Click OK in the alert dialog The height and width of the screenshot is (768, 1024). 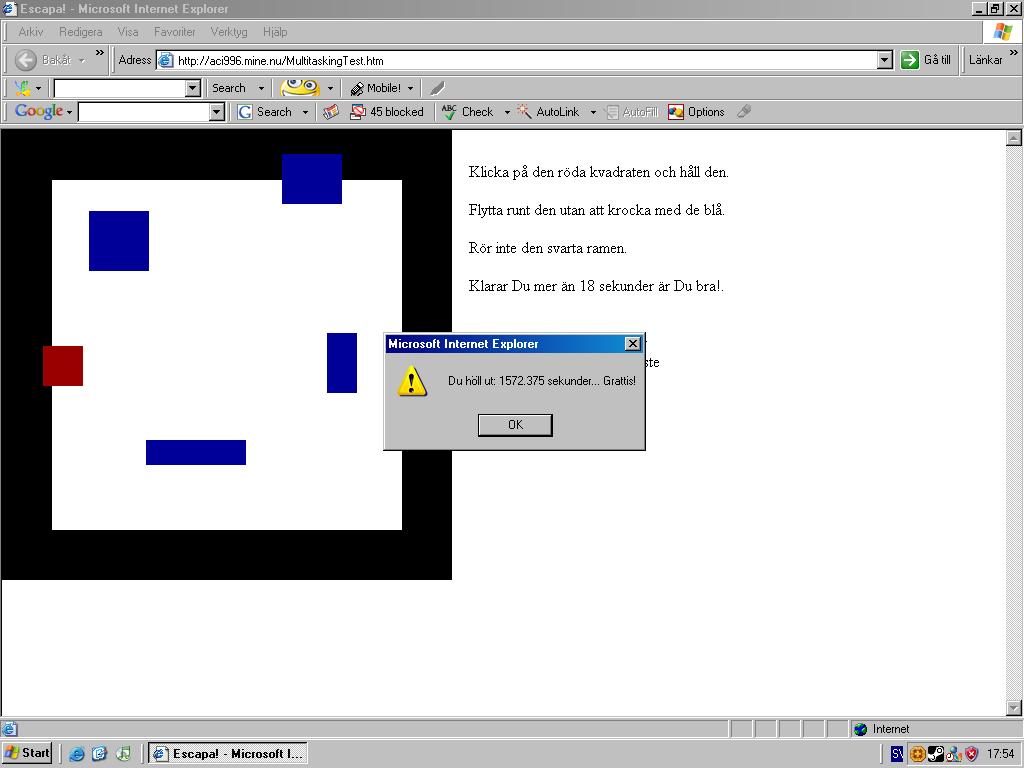click(515, 424)
